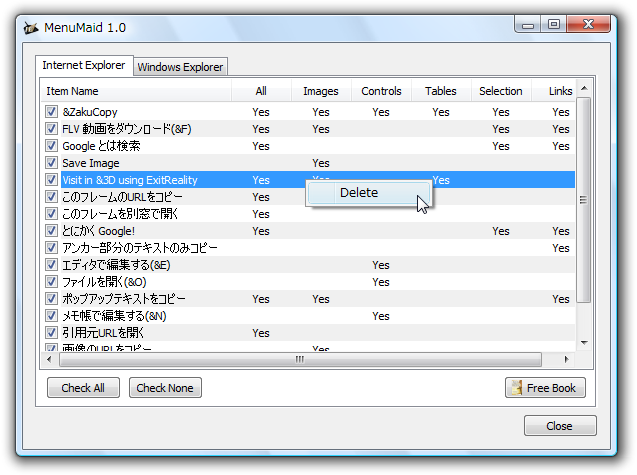Viewport: 637px width, 475px height.
Task: Toggle the このフレームのURLをコピー checkbox
Action: (51, 197)
